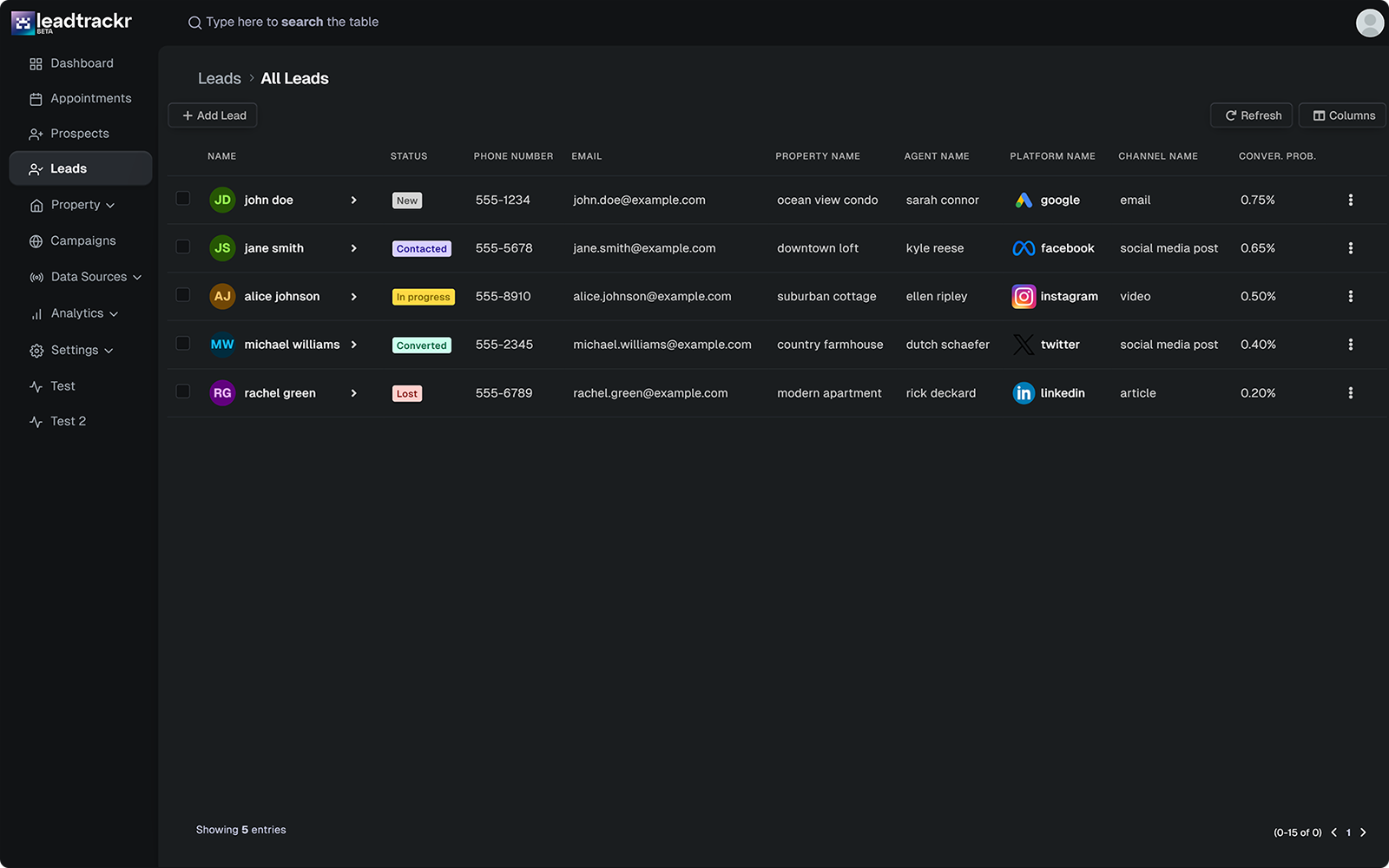Image resolution: width=1389 pixels, height=868 pixels.
Task: Click the Google platform icon
Action: click(1024, 201)
